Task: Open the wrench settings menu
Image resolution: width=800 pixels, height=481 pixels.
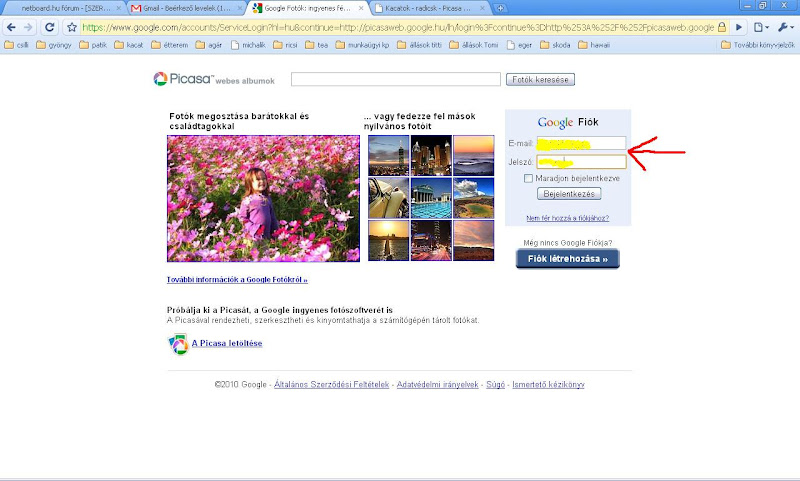Action: click(785, 27)
